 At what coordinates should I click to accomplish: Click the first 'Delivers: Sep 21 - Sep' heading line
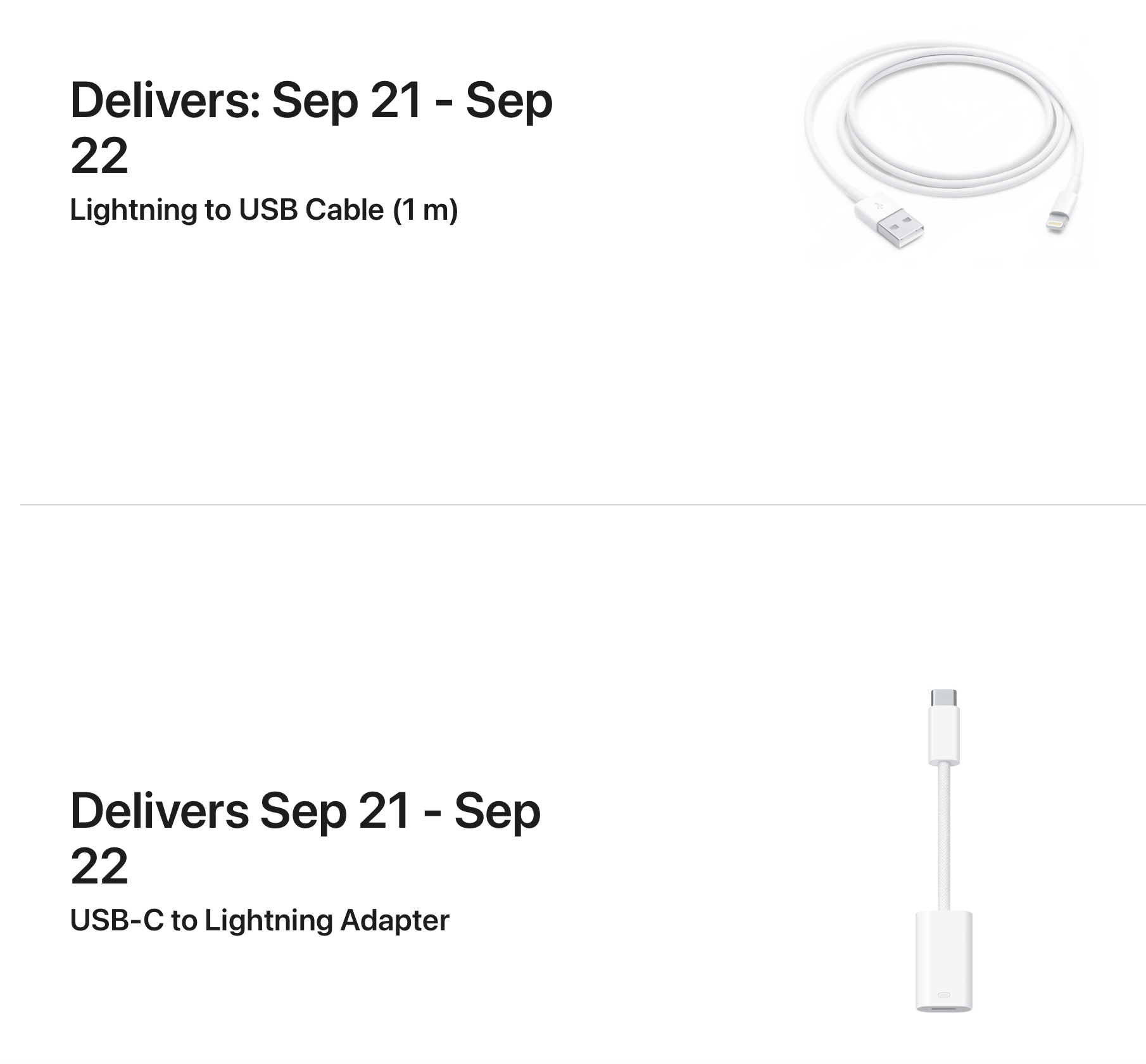pos(311,100)
